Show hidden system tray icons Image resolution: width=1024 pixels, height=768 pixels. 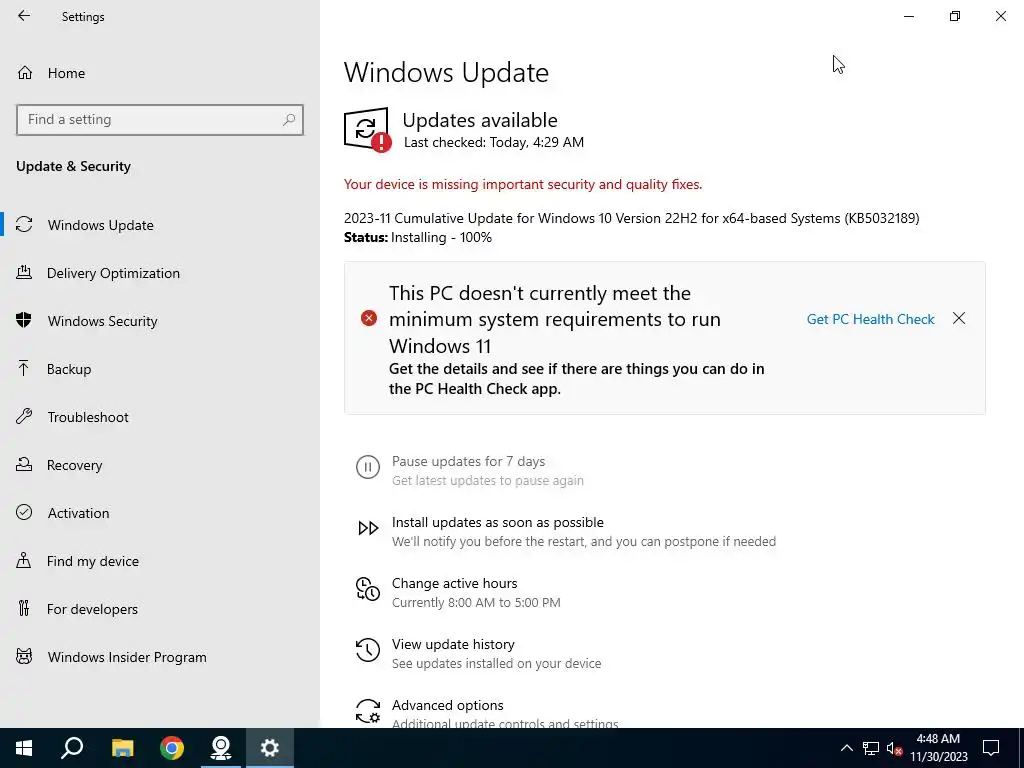click(846, 748)
